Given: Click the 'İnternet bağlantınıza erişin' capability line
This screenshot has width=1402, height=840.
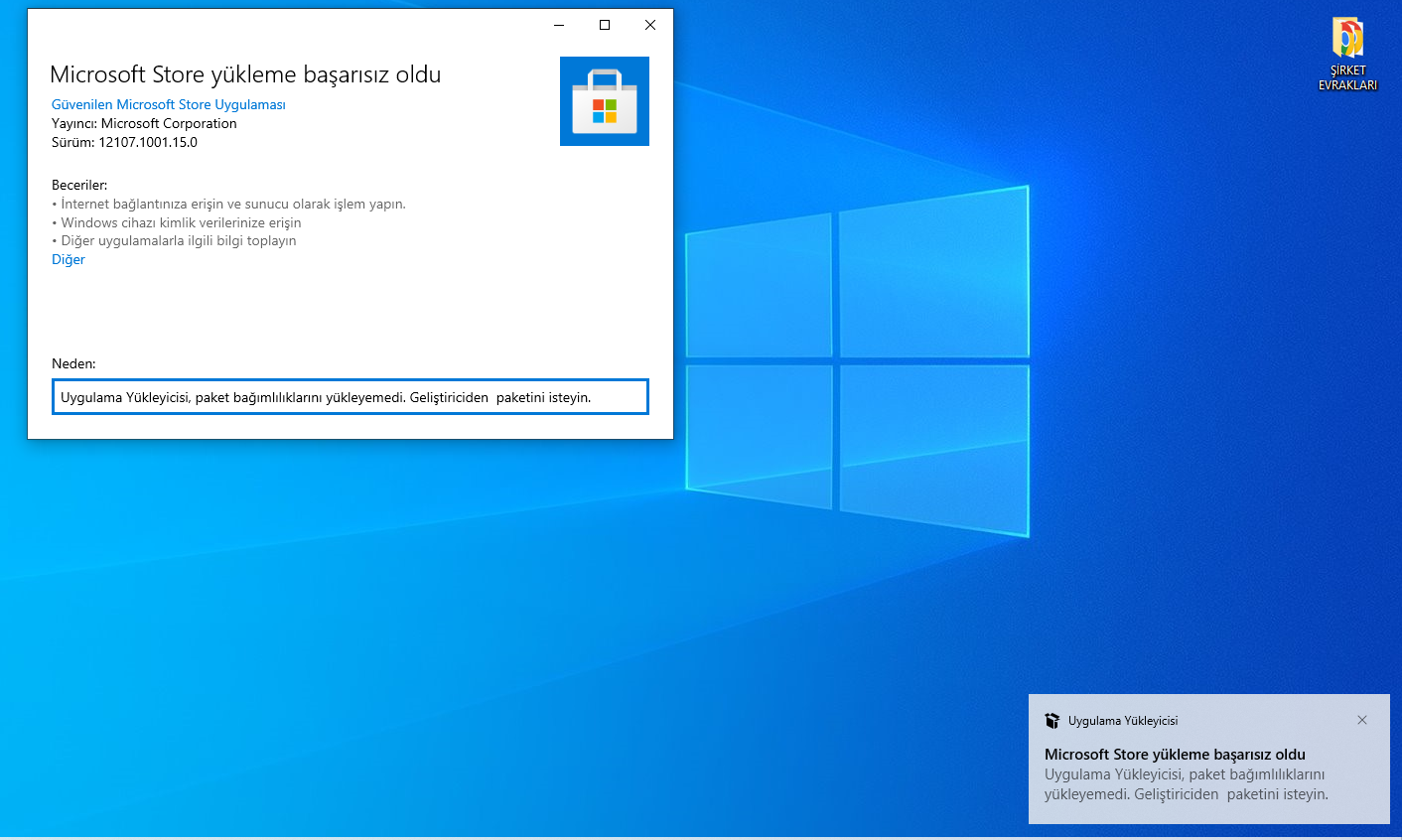Looking at the screenshot, I should click(x=229, y=204).
